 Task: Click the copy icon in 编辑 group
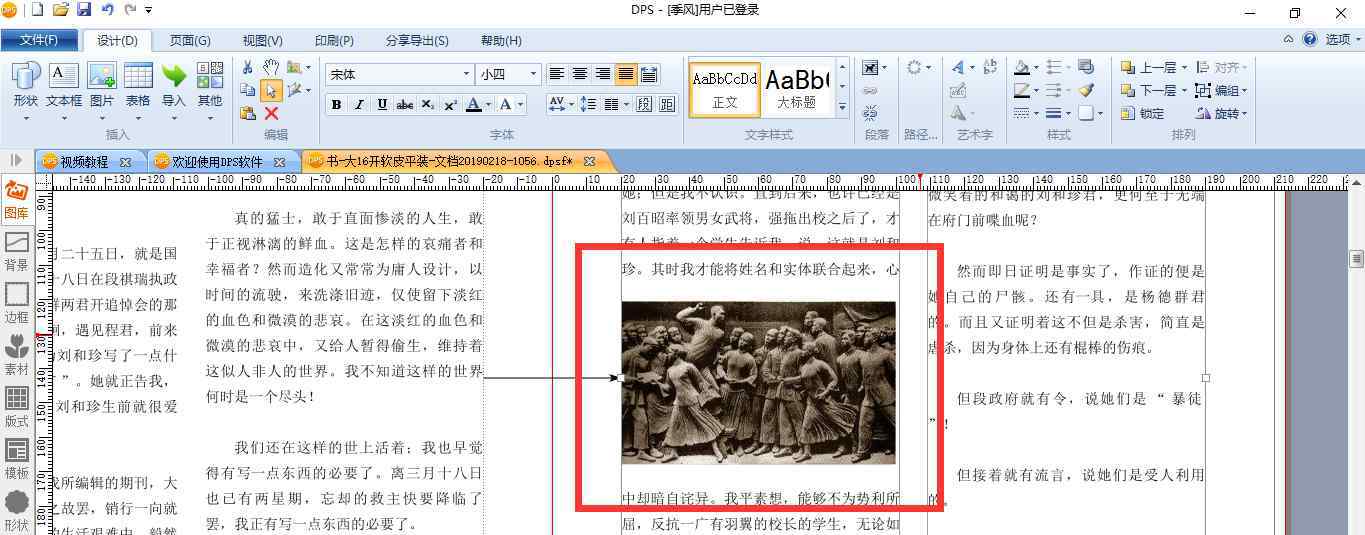coord(248,90)
